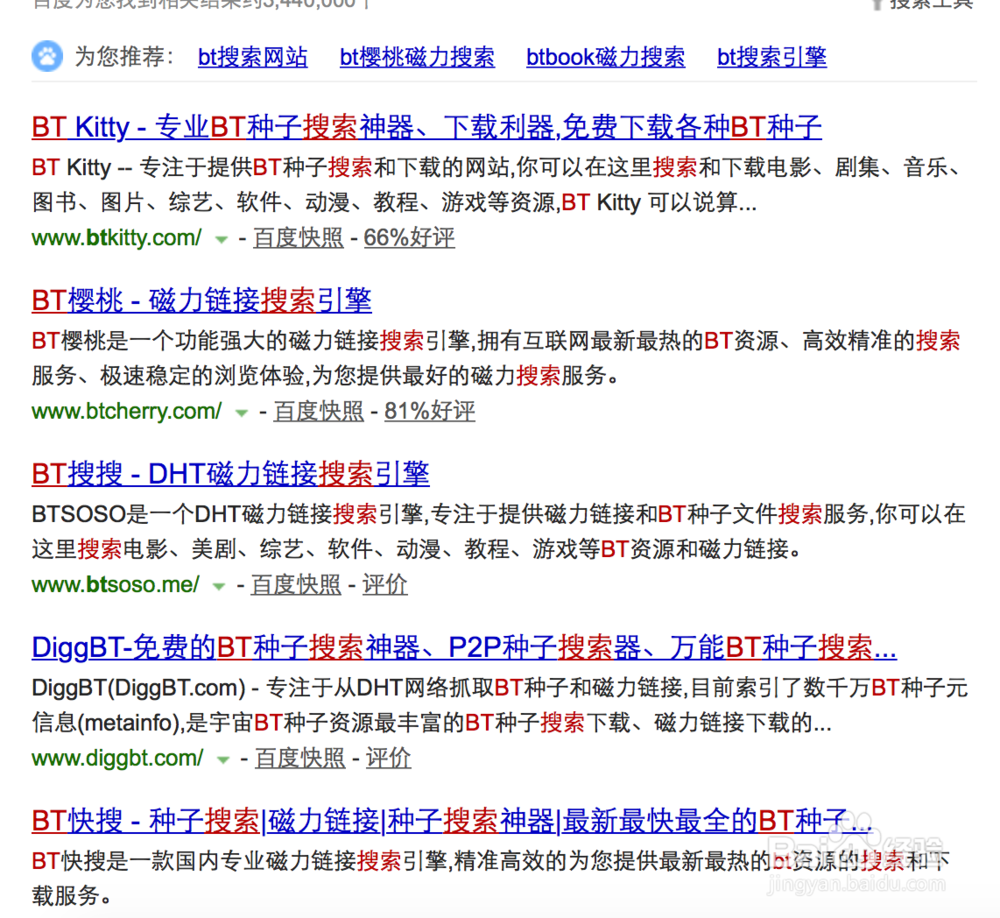Click the BT樱桃 description snippet text
Image resolution: width=1000 pixels, height=918 pixels.
(x=496, y=359)
